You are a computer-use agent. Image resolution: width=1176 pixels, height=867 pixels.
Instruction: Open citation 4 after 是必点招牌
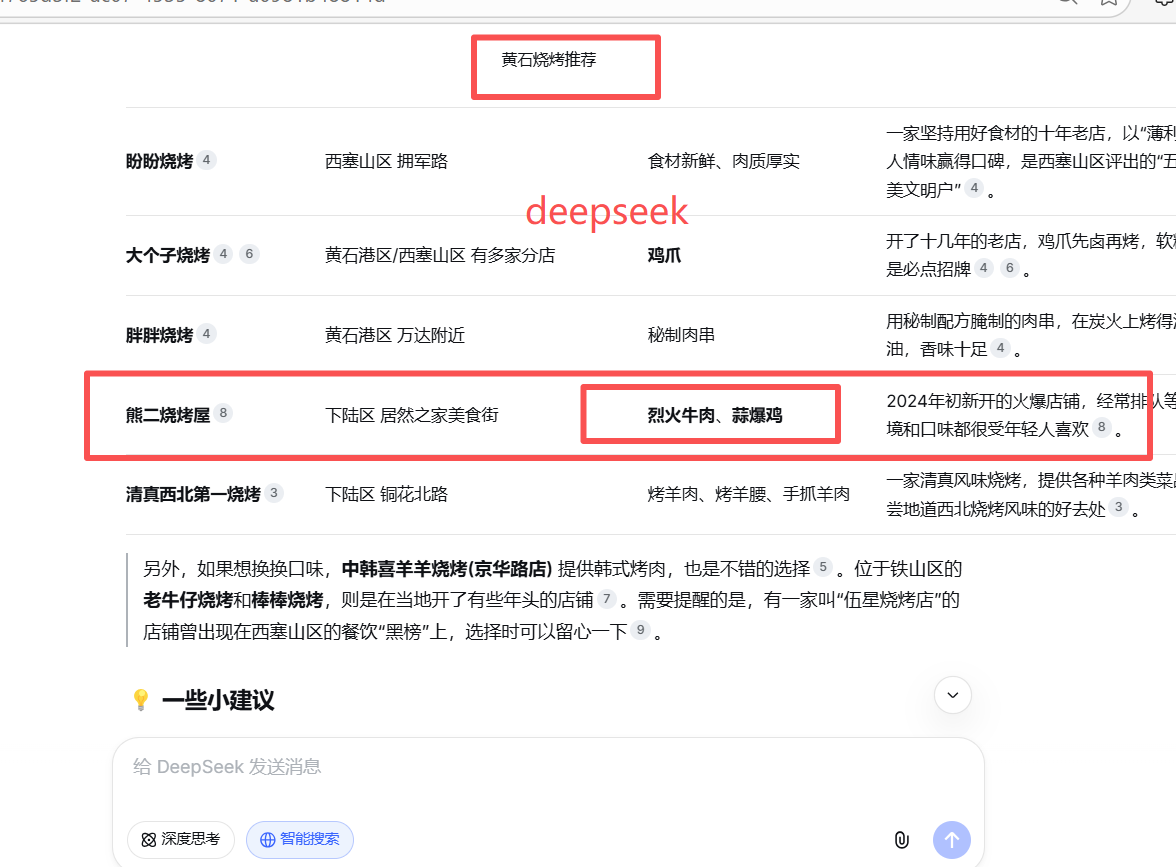(x=984, y=268)
